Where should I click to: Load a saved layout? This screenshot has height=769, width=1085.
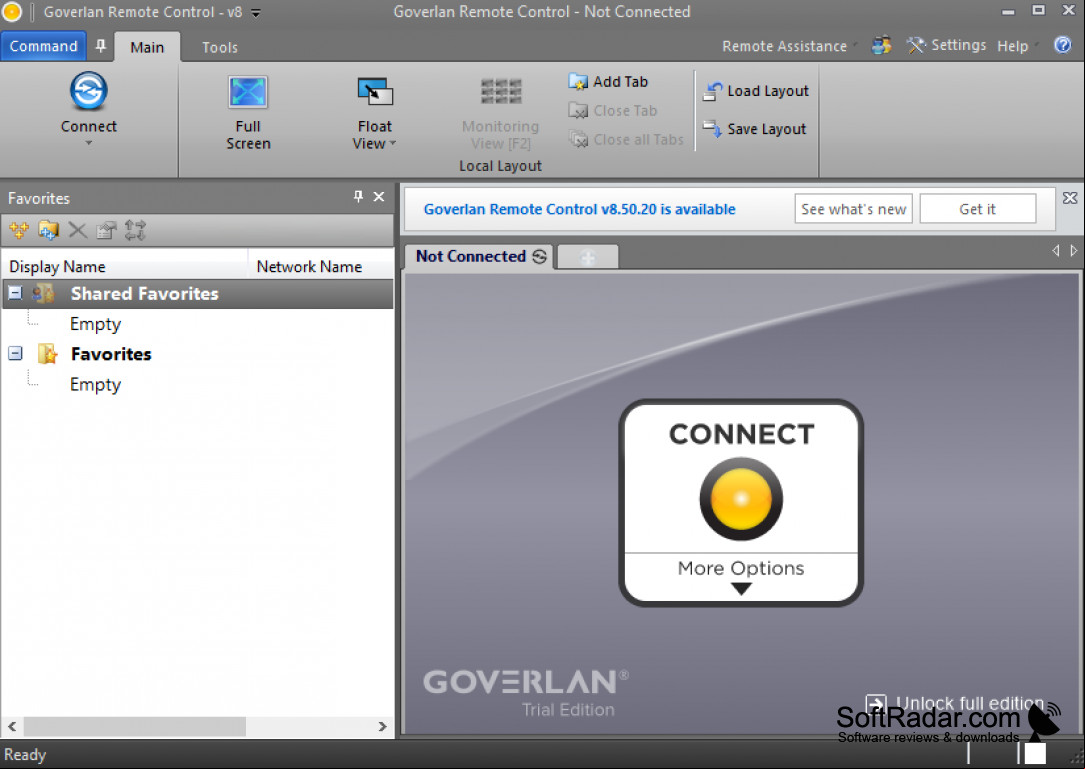pos(756,91)
